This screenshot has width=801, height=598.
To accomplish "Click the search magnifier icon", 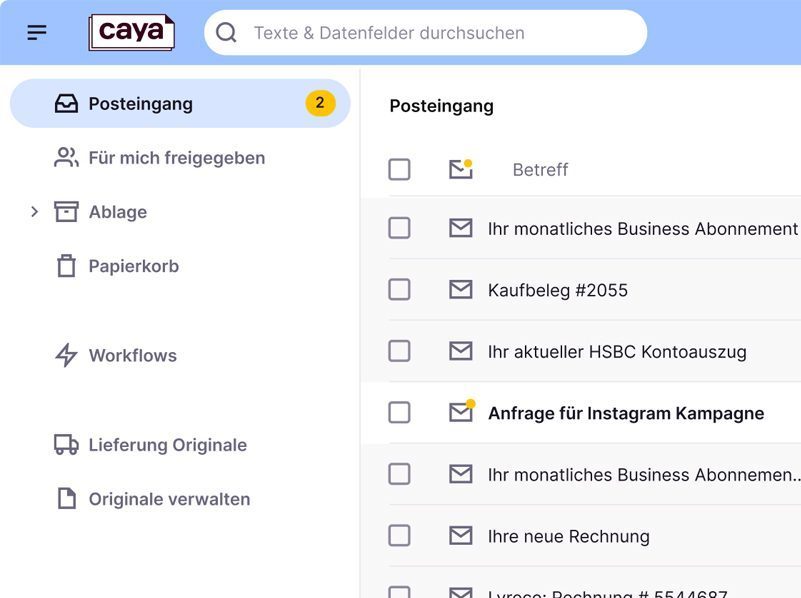I will point(226,33).
